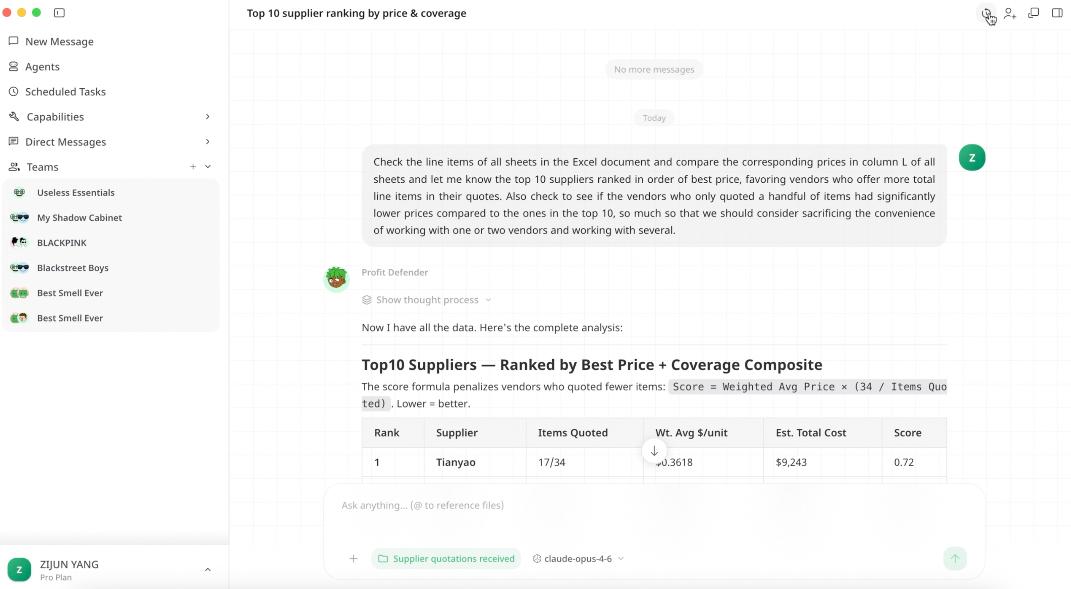Image resolution: width=1071 pixels, height=589 pixels.
Task: Open the Useless Essentials team
Action: (75, 193)
